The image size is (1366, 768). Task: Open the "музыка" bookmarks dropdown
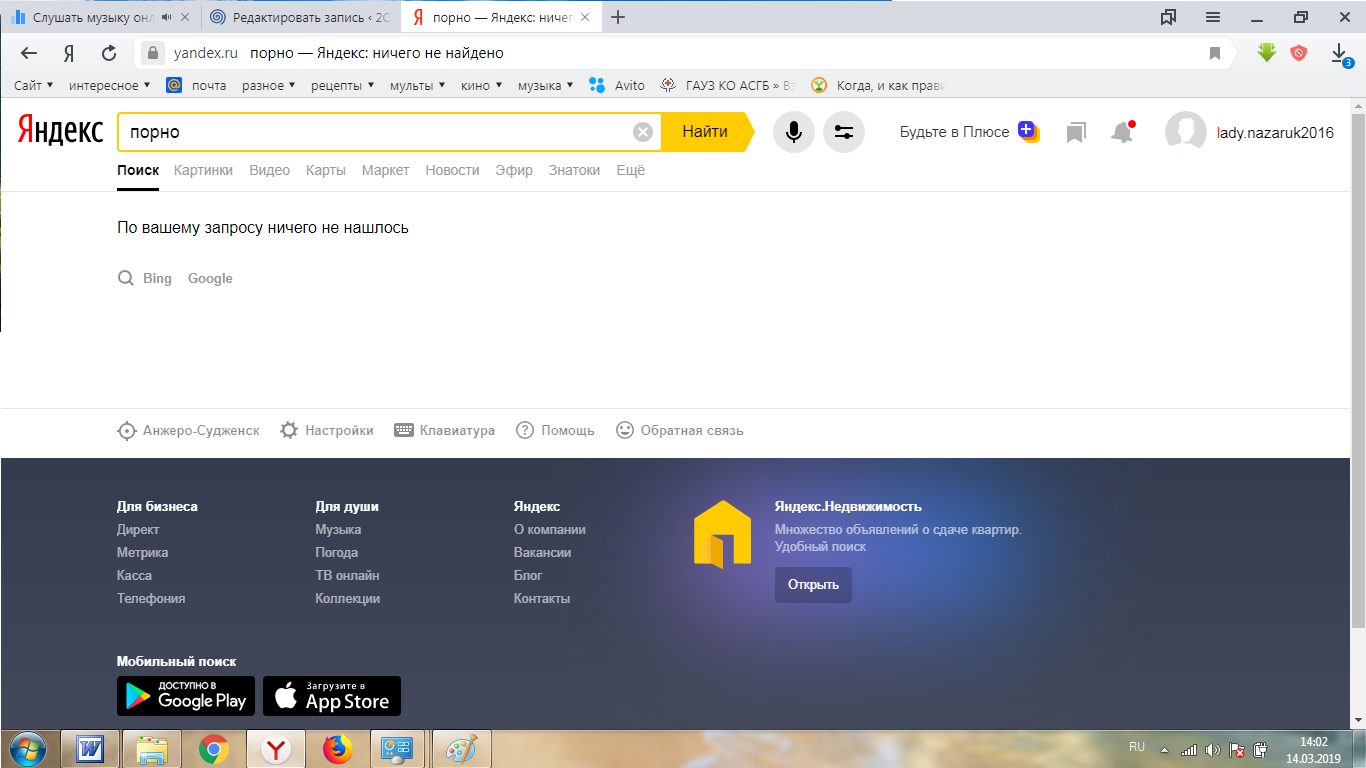click(x=545, y=85)
